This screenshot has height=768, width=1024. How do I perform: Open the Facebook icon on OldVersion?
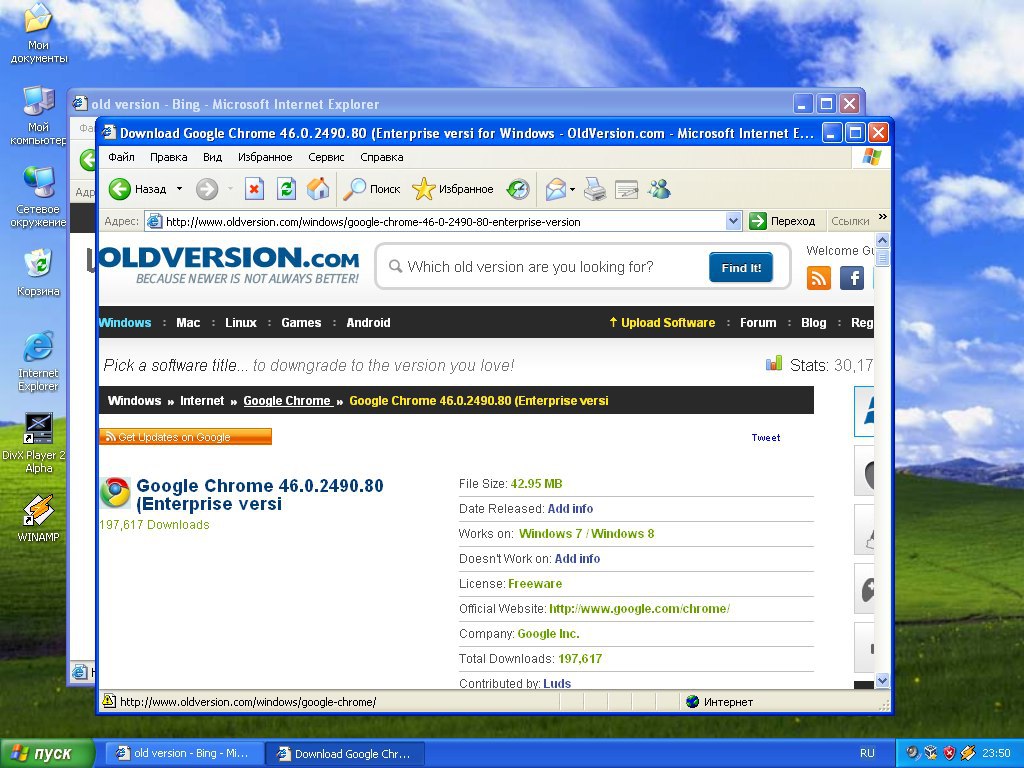[x=852, y=278]
